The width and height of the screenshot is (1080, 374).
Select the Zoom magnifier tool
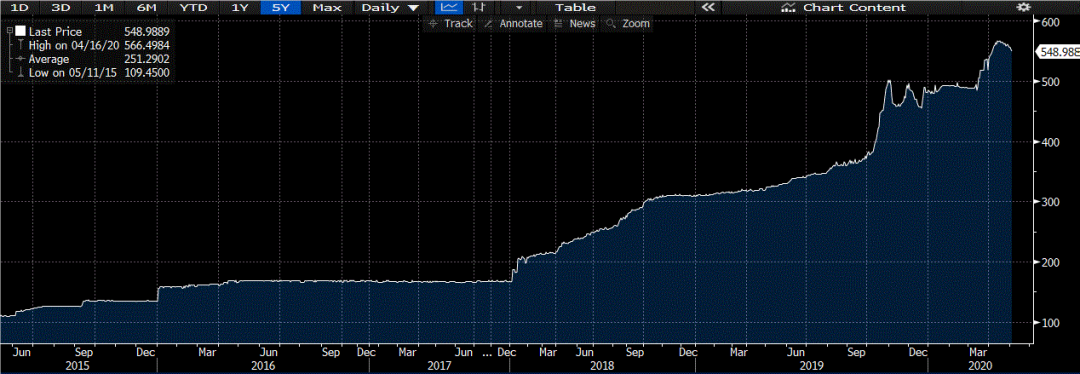coord(627,23)
